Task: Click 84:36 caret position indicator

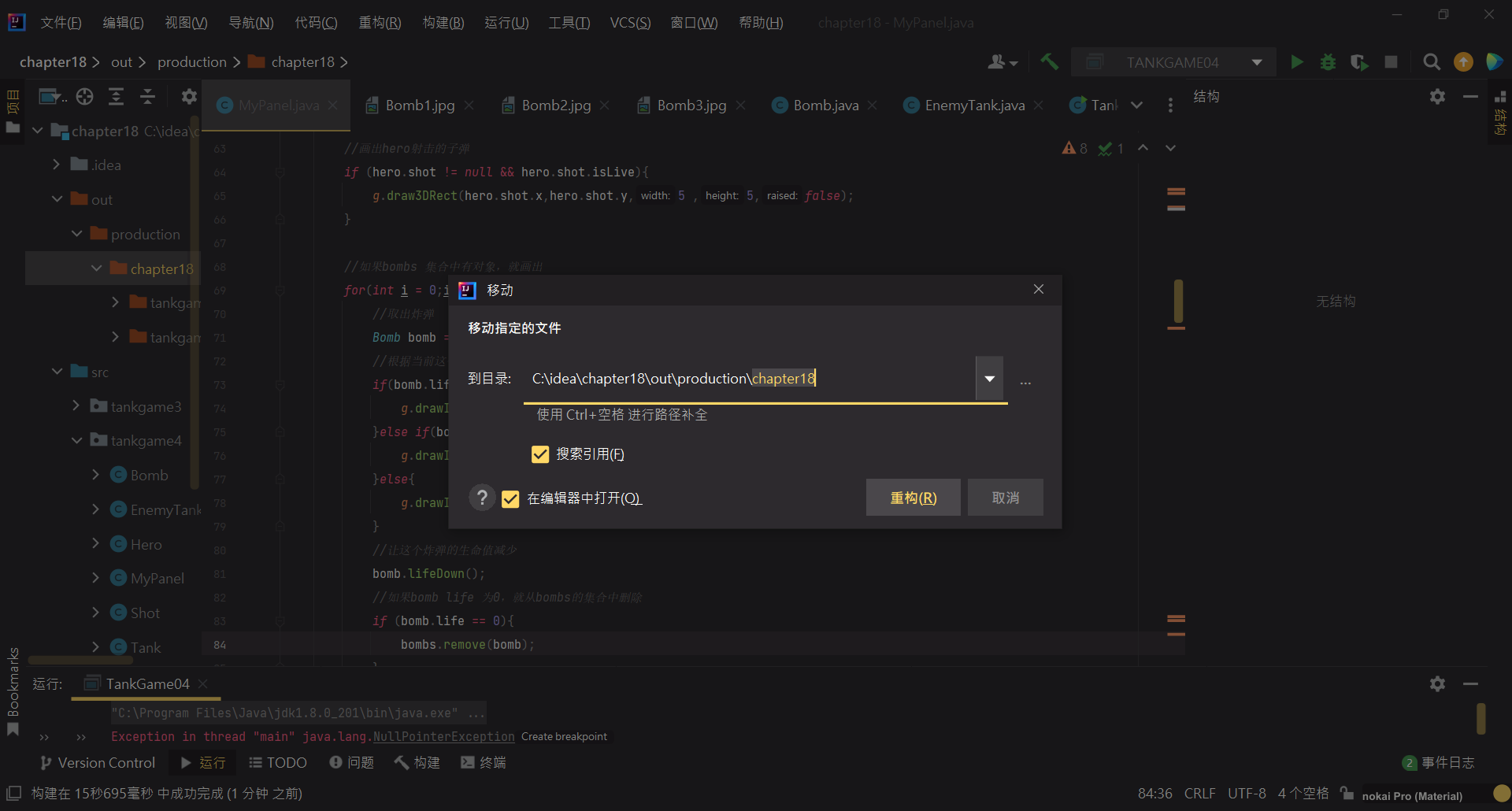Action: 1154,793
